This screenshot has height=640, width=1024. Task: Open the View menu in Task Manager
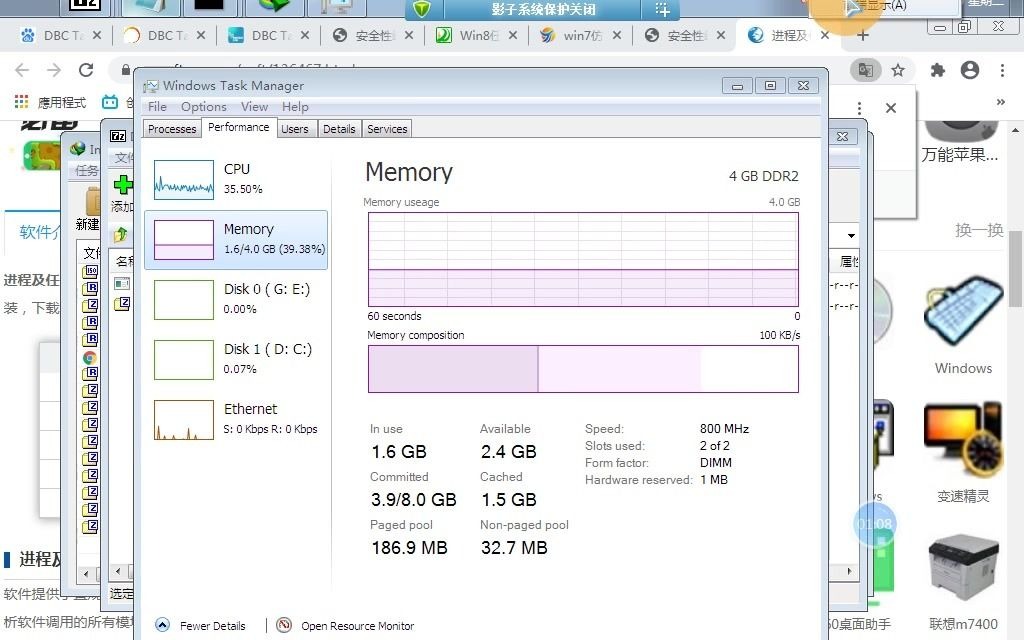point(255,106)
